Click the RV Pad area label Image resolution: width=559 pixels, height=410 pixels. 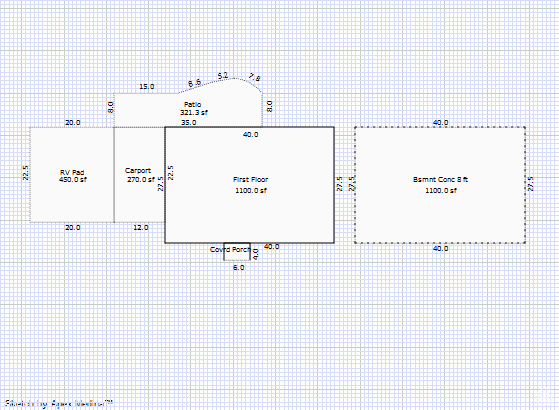click(72, 173)
